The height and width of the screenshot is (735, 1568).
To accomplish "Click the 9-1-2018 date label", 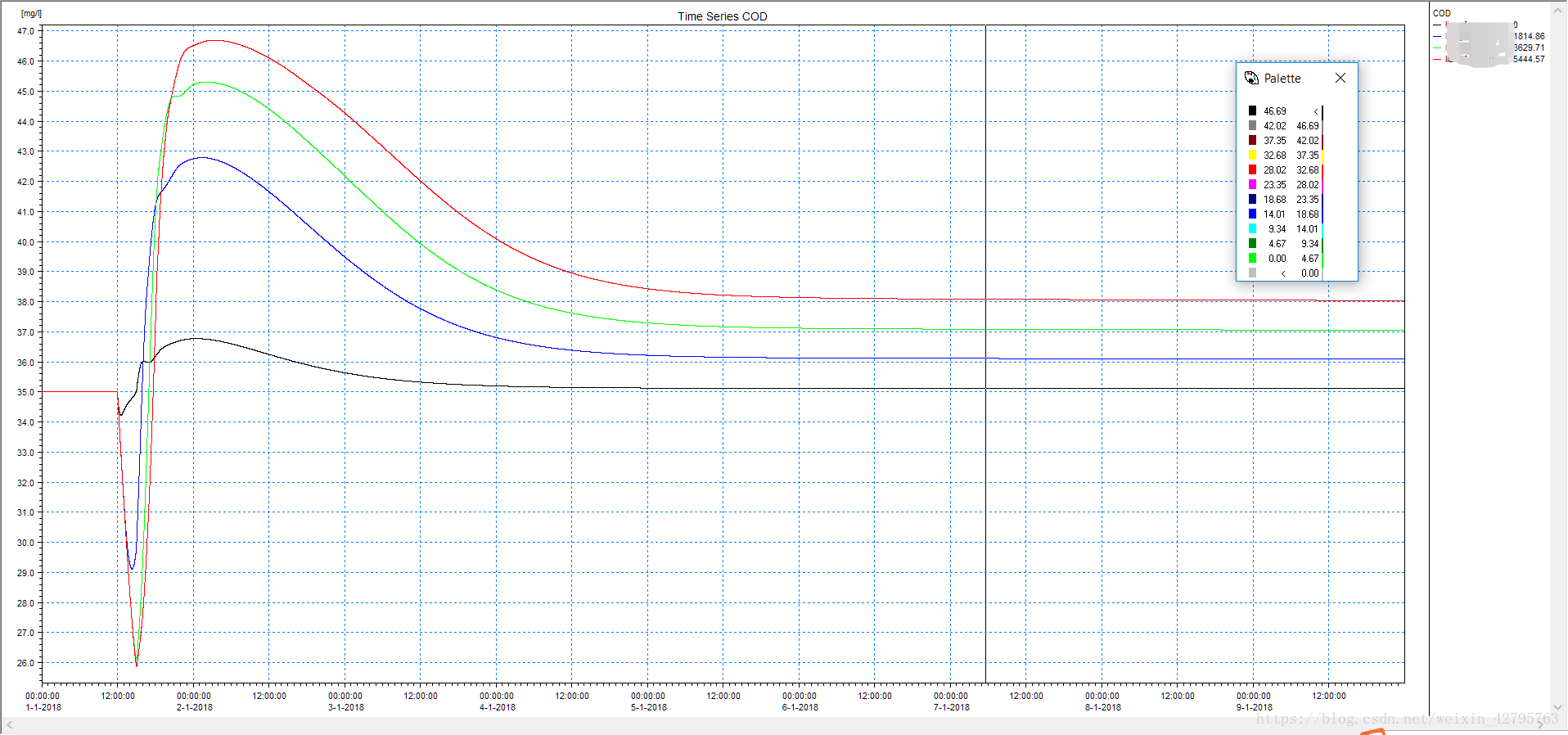I will pos(1255,707).
